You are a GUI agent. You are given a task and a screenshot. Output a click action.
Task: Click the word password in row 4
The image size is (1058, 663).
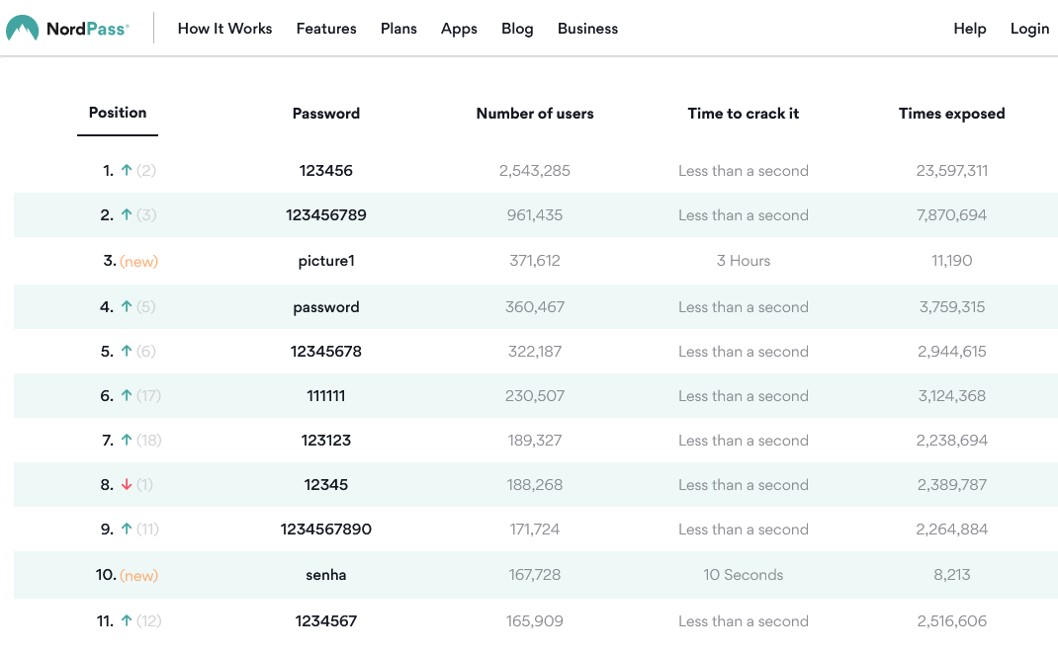coord(326,308)
